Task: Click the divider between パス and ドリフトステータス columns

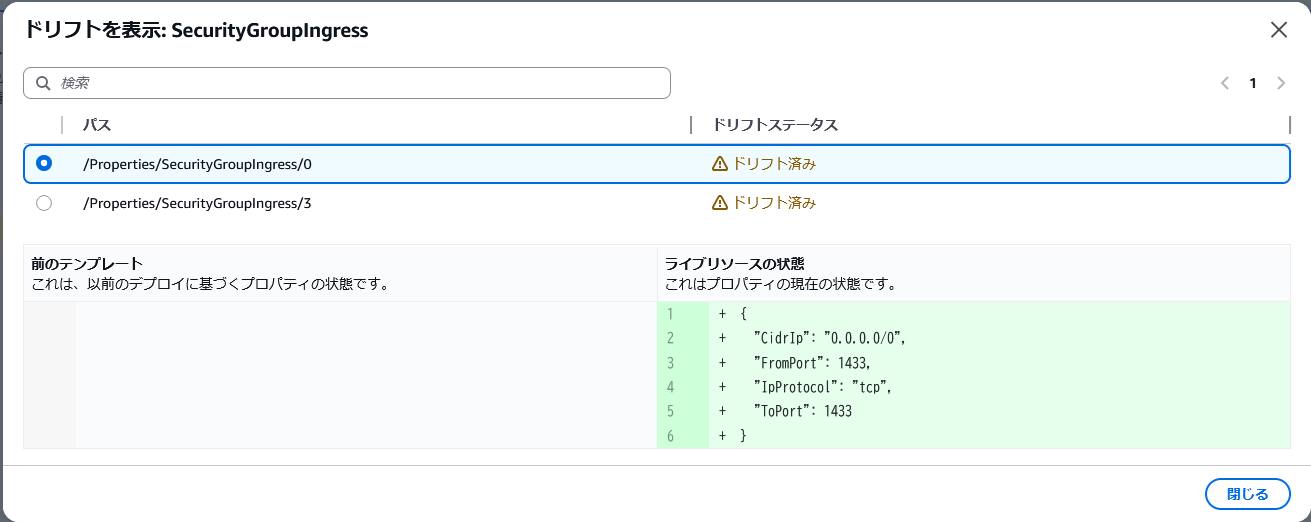Action: pyautogui.click(x=691, y=125)
